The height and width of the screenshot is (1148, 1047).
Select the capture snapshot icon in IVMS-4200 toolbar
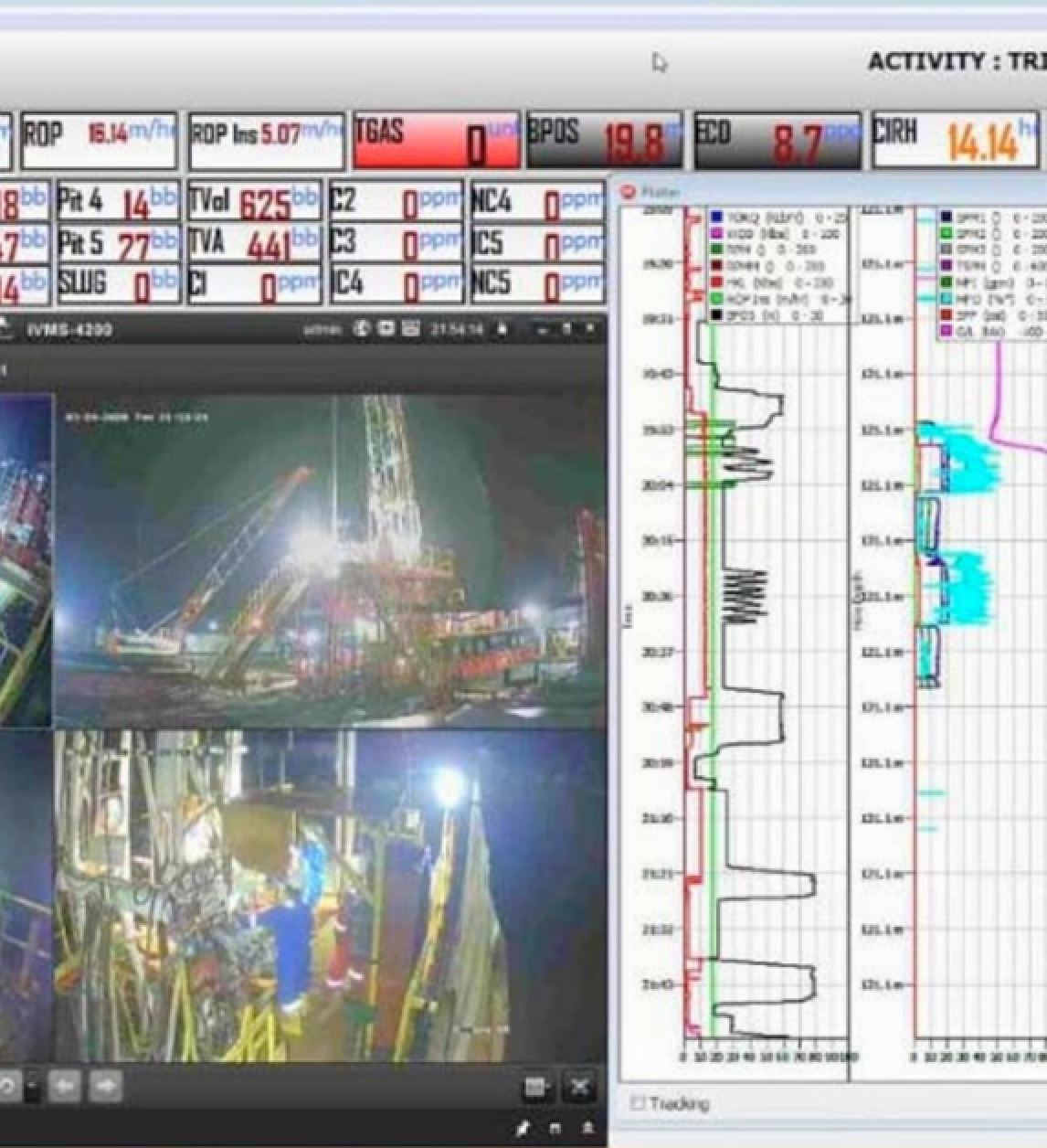[385, 326]
